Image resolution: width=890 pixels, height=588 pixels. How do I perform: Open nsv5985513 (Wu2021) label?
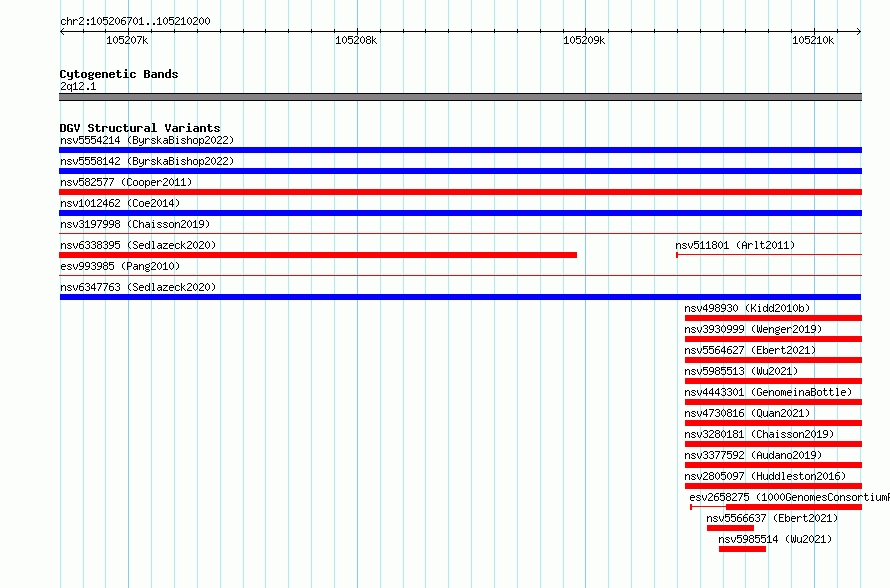pos(741,371)
